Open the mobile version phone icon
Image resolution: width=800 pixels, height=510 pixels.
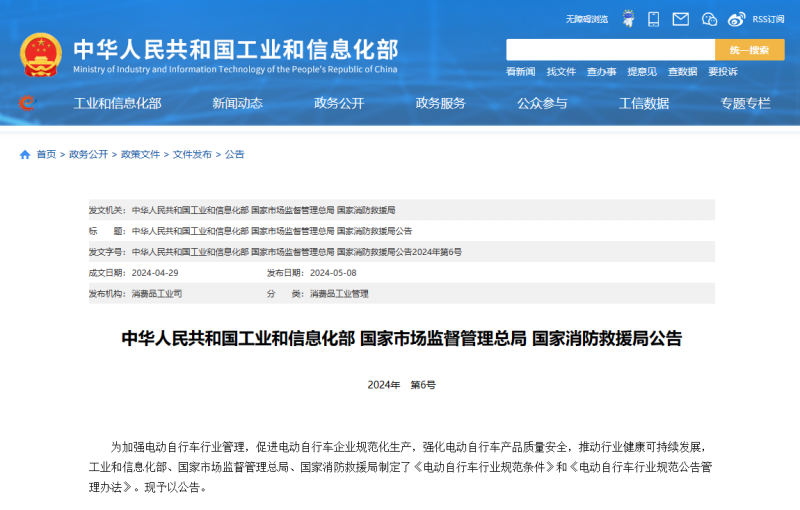coord(654,19)
